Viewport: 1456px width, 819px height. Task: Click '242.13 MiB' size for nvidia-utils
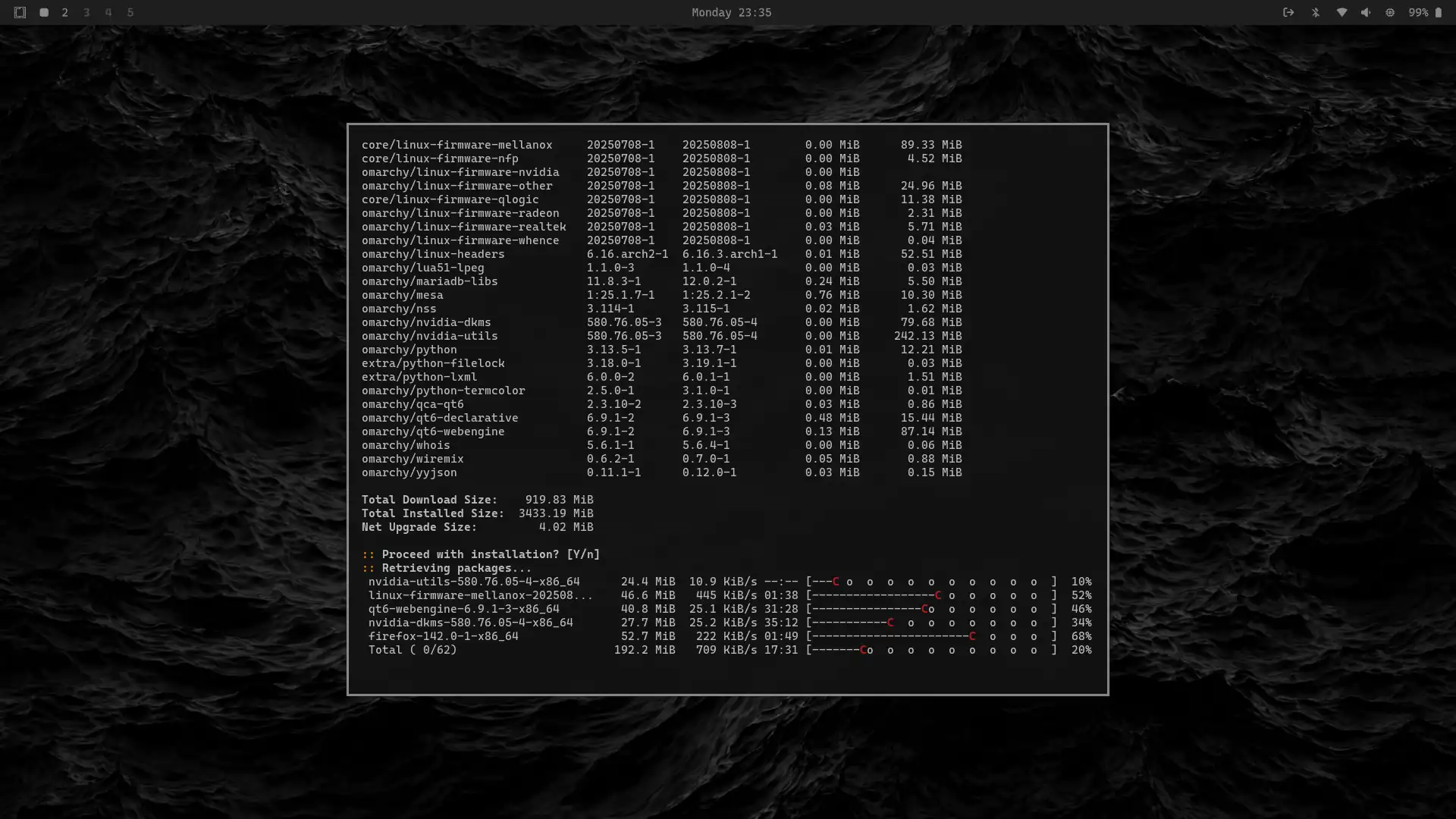927,336
